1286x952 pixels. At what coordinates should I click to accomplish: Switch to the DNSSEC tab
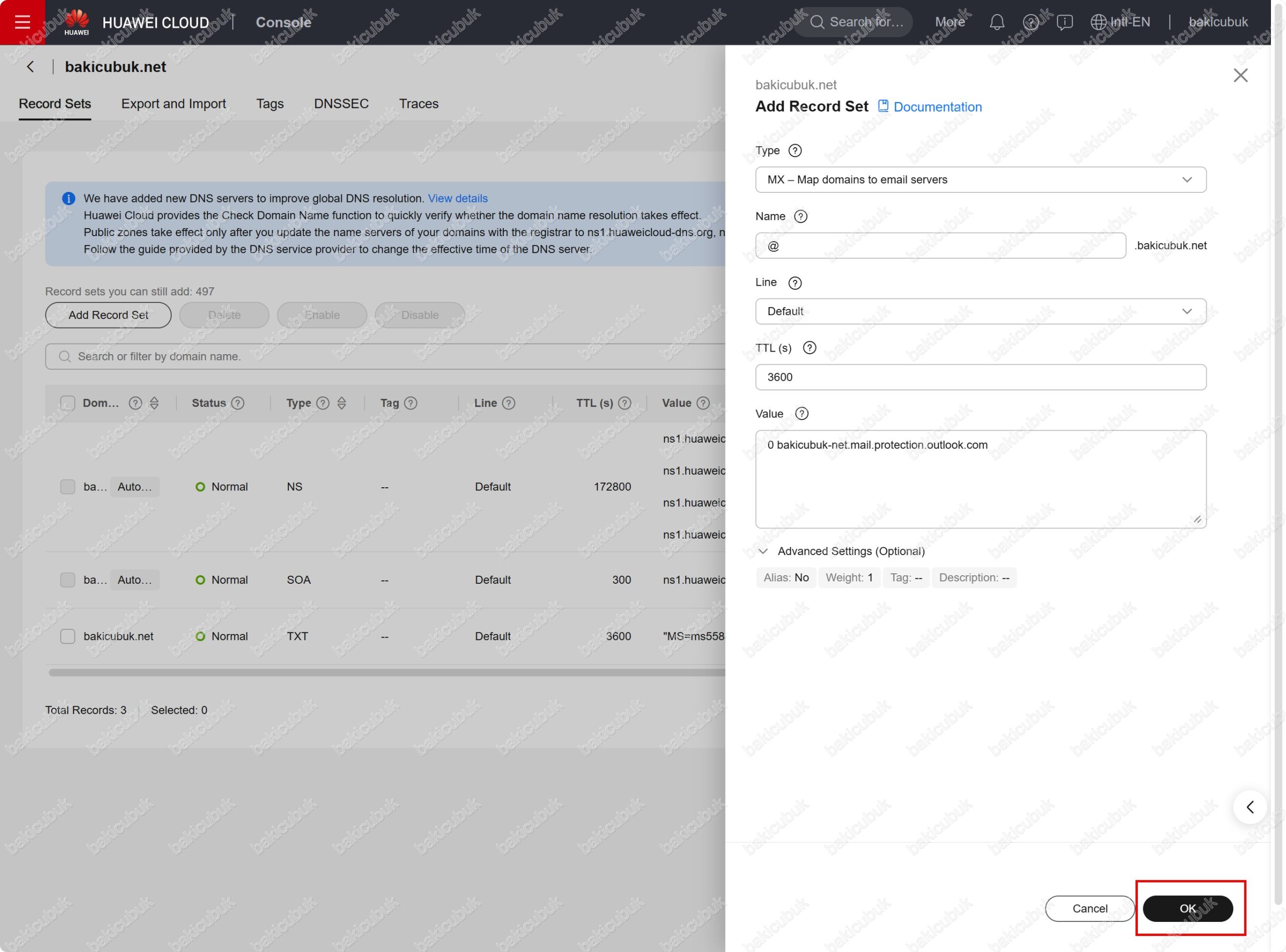pos(341,103)
